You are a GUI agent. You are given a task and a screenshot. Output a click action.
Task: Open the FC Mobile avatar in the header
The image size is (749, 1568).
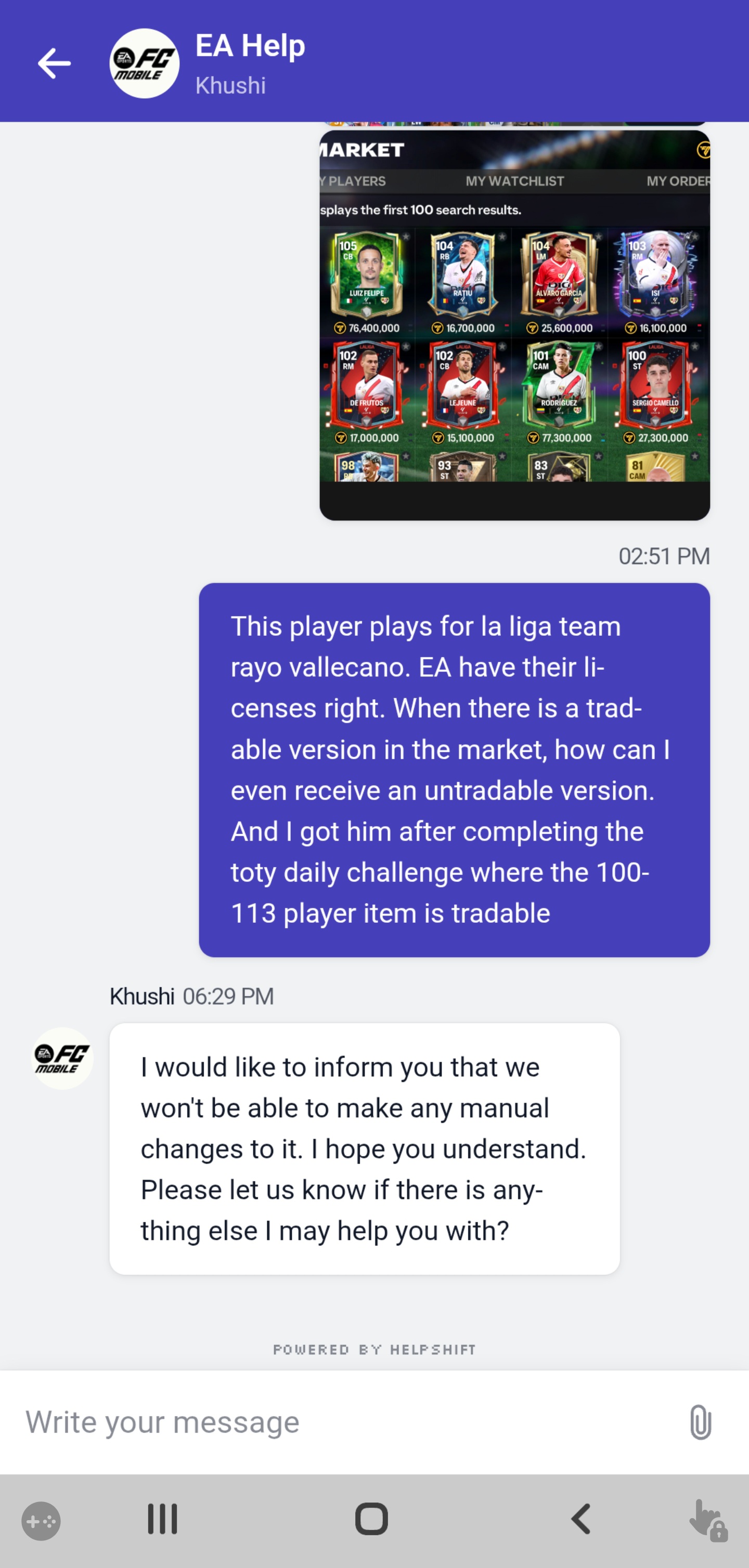coord(144,63)
